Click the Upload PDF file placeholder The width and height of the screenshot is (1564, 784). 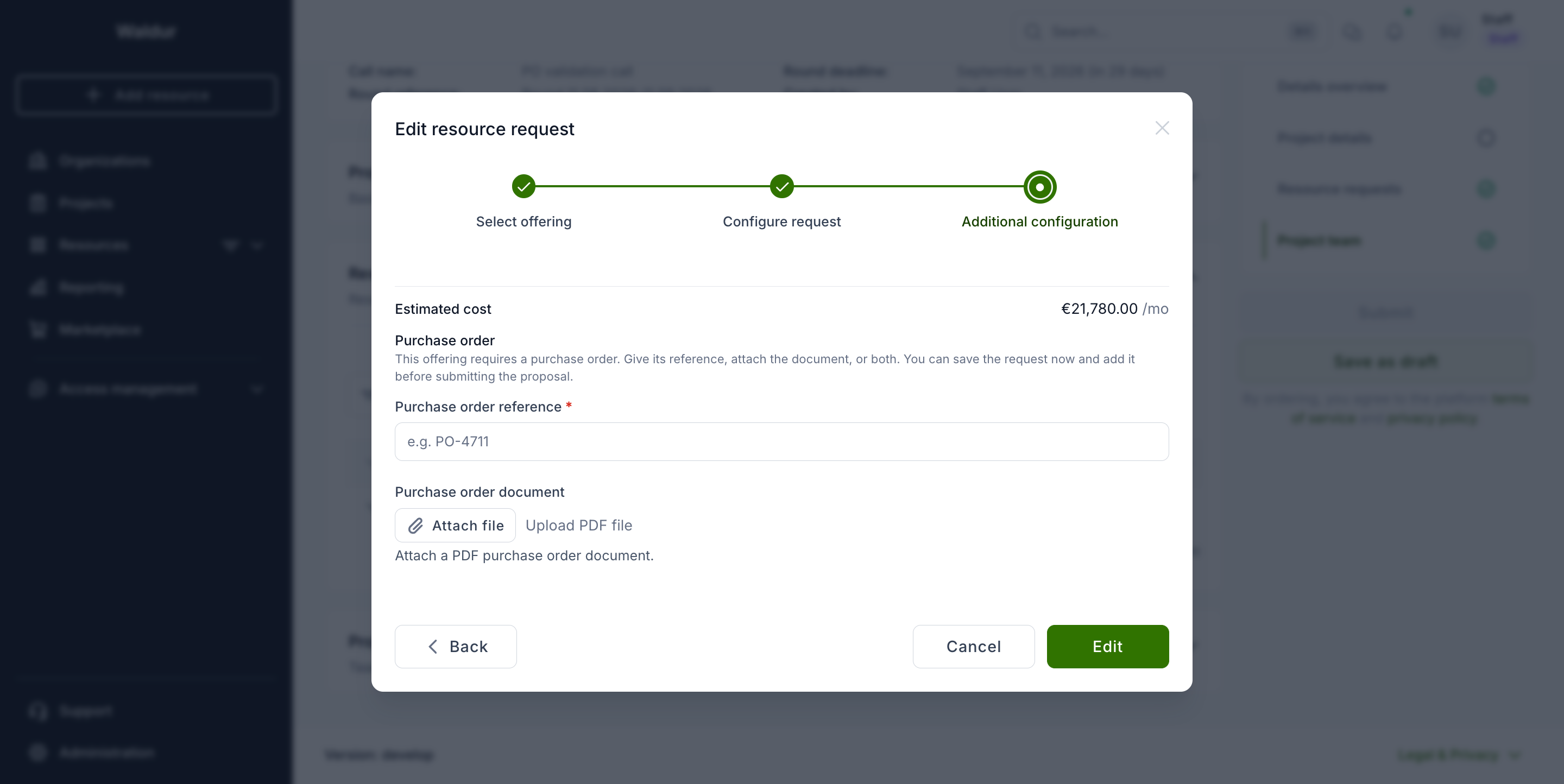click(578, 526)
